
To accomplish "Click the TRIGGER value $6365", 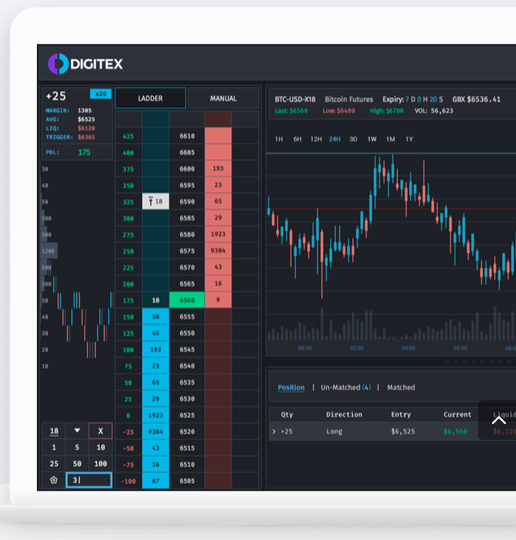I will coord(86,137).
